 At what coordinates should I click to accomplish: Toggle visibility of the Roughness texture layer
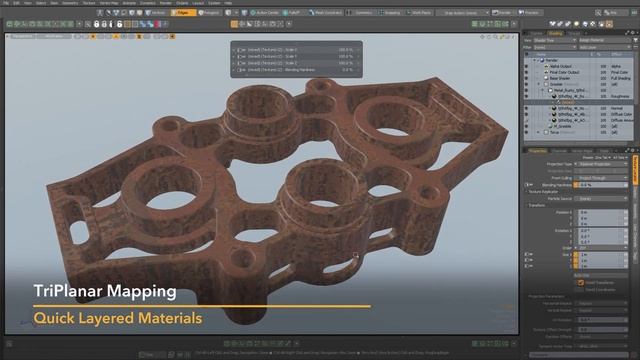527,96
